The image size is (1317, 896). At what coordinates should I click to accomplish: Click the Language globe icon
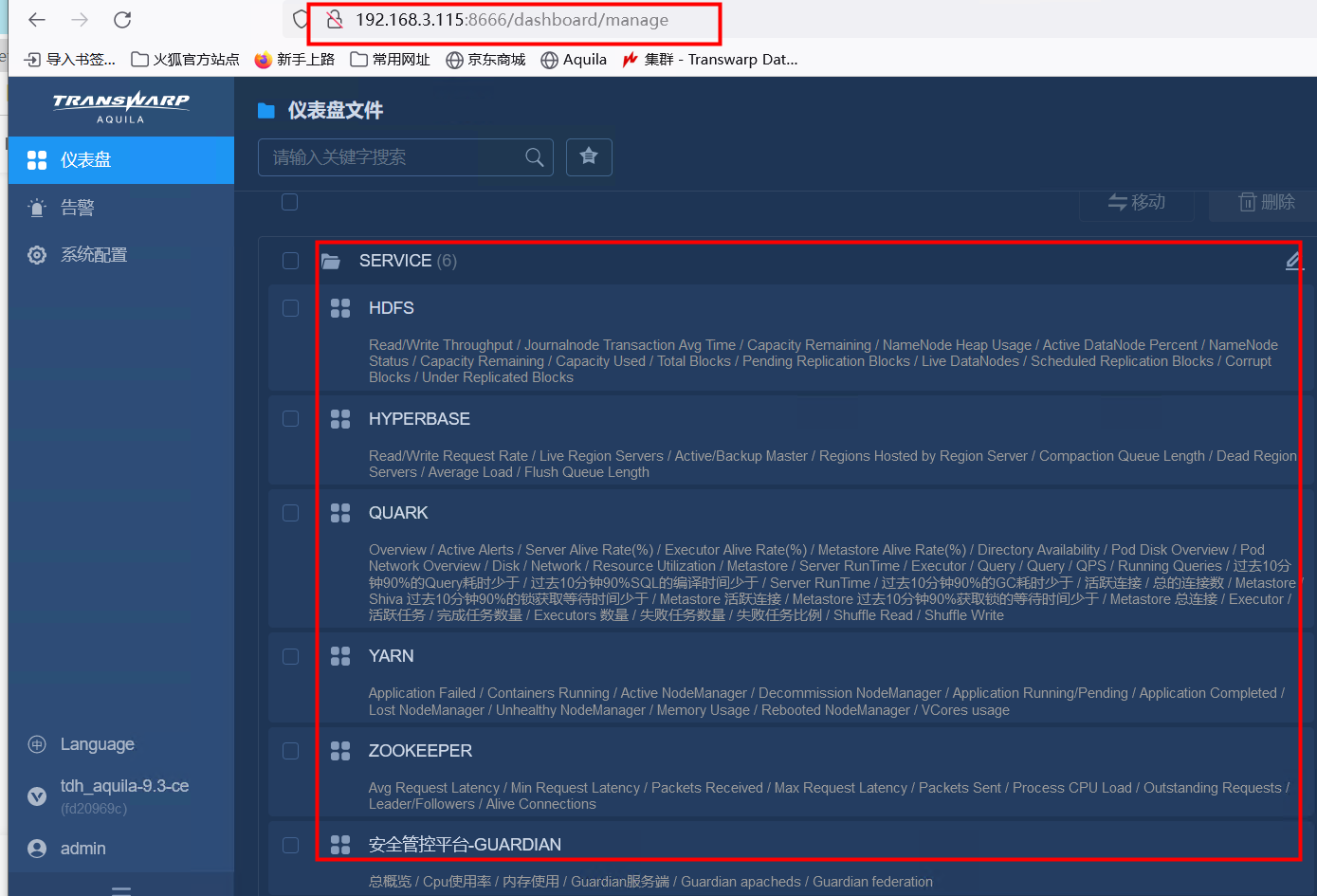(37, 744)
